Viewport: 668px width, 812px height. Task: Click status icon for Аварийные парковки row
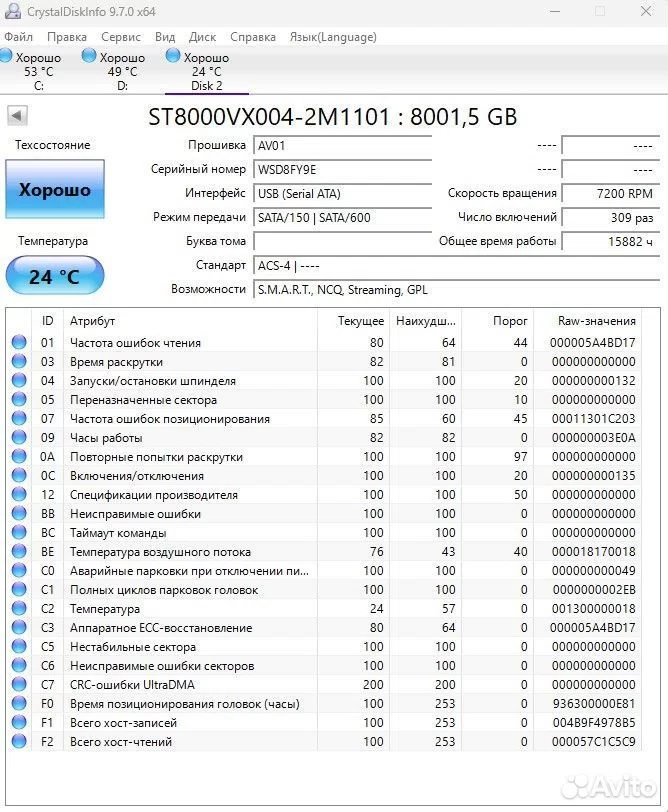19,571
